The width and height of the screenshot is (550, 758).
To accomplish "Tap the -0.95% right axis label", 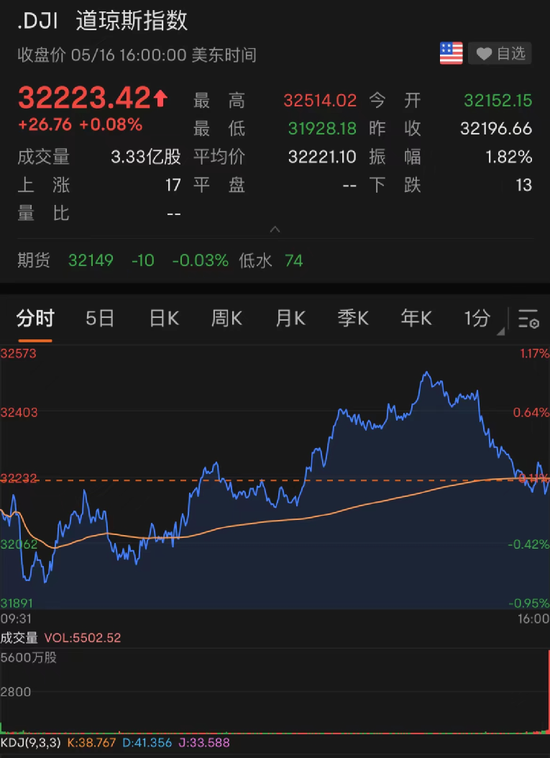I will pos(529,603).
